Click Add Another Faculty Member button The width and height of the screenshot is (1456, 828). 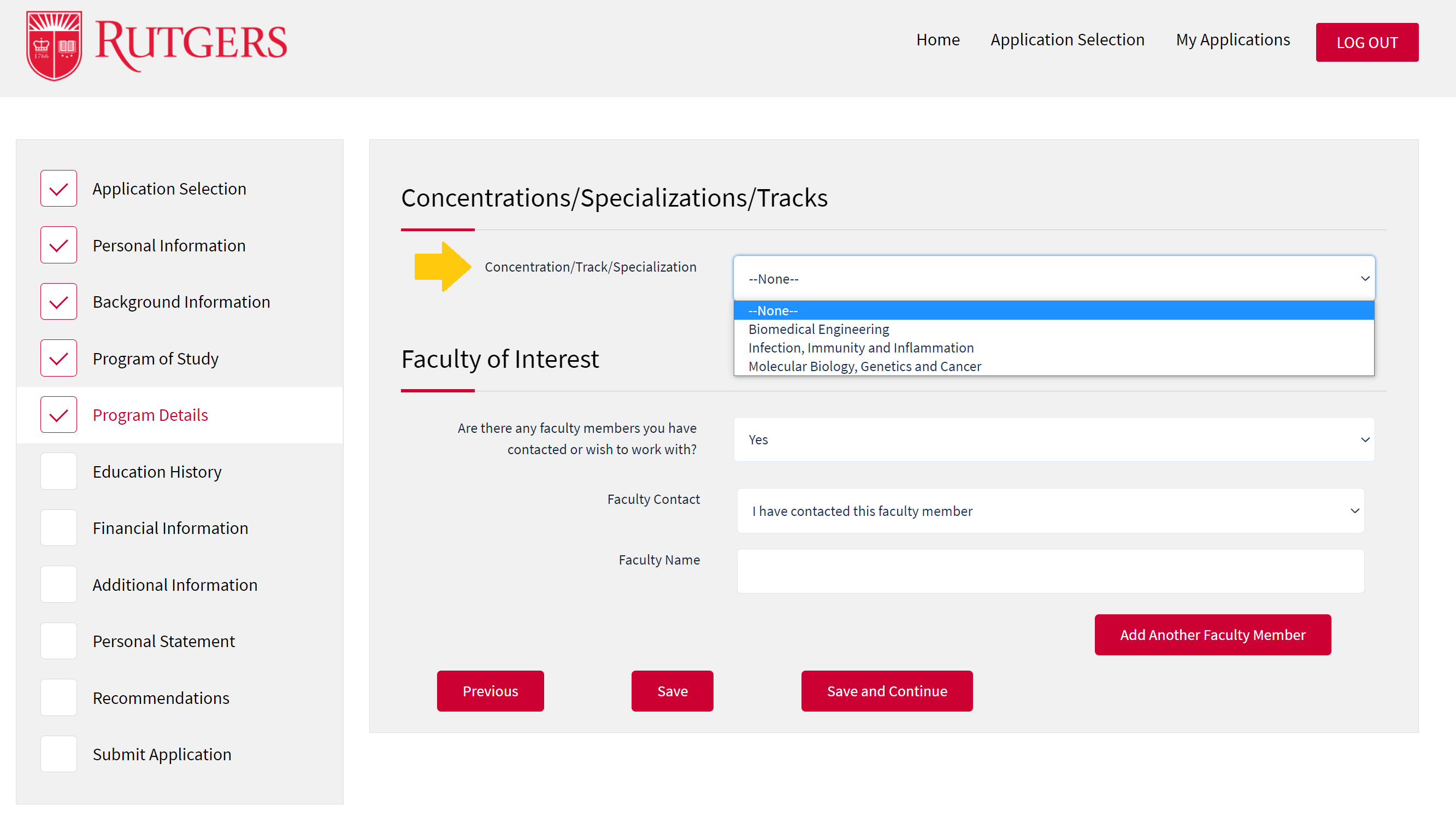[1212, 635]
